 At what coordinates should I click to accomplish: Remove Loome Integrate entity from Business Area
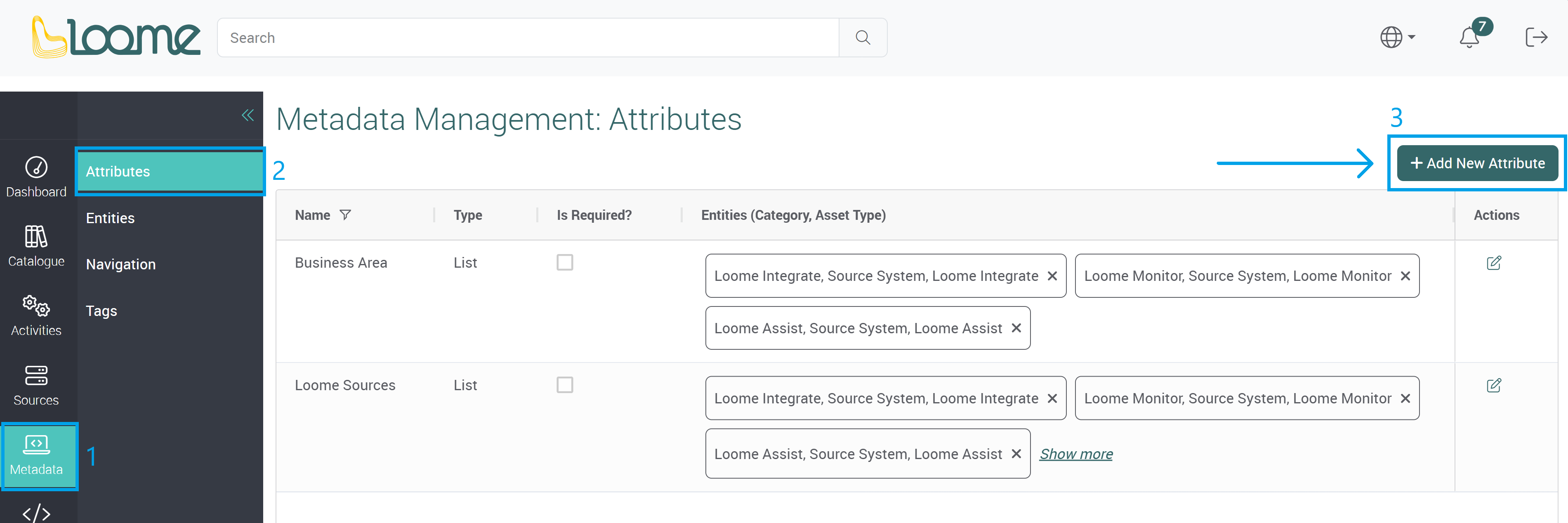(x=1052, y=276)
